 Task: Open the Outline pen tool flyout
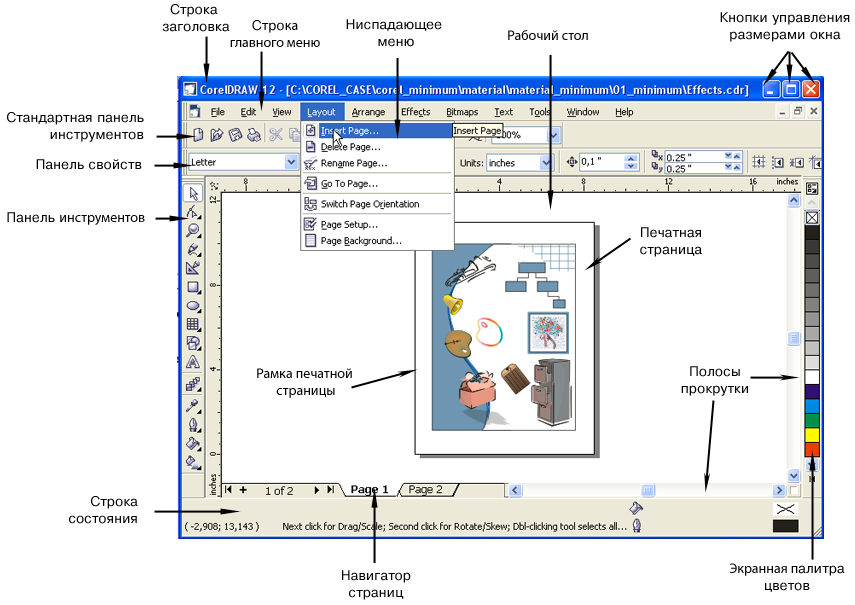tap(193, 425)
